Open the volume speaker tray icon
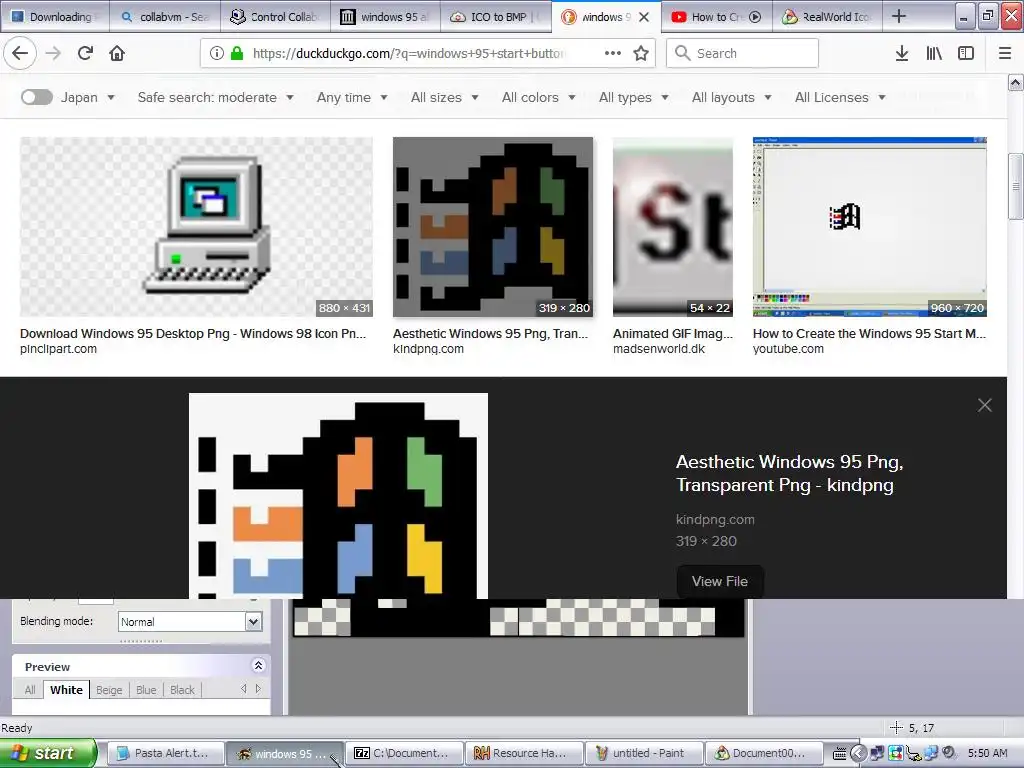Image resolution: width=1024 pixels, height=768 pixels. pos(950,753)
